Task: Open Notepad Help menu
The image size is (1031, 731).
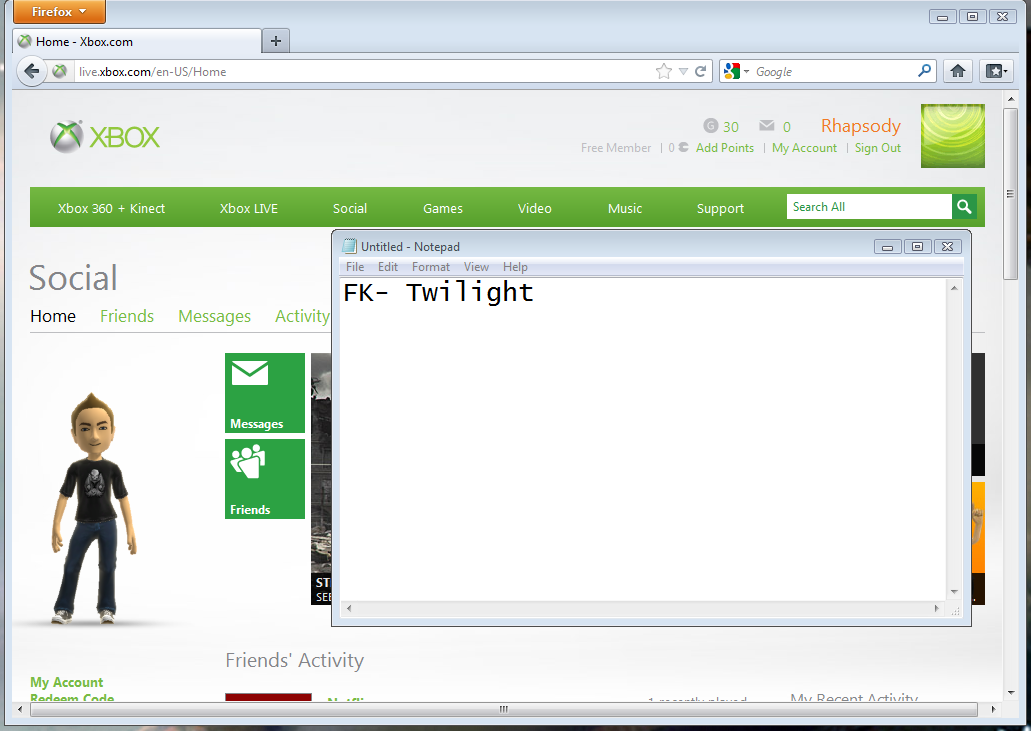Action: [516, 267]
